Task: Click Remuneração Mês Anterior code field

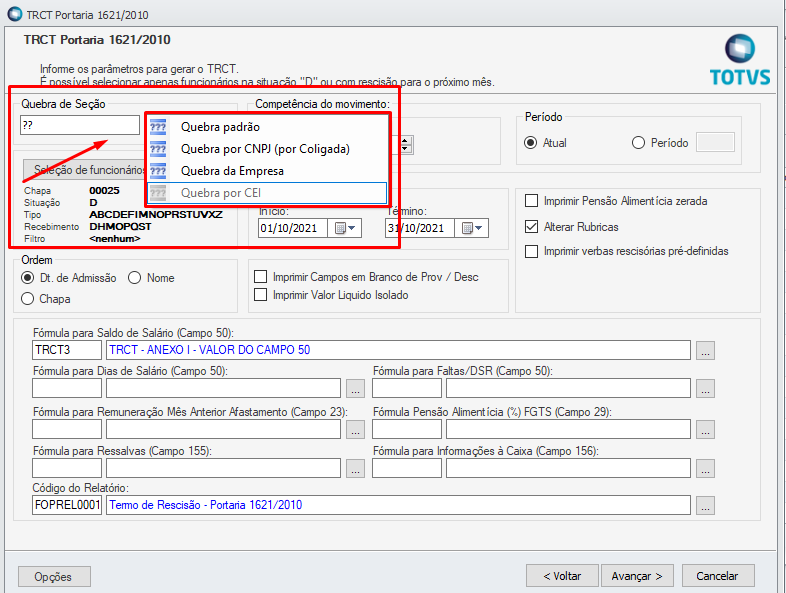Action: (x=67, y=429)
